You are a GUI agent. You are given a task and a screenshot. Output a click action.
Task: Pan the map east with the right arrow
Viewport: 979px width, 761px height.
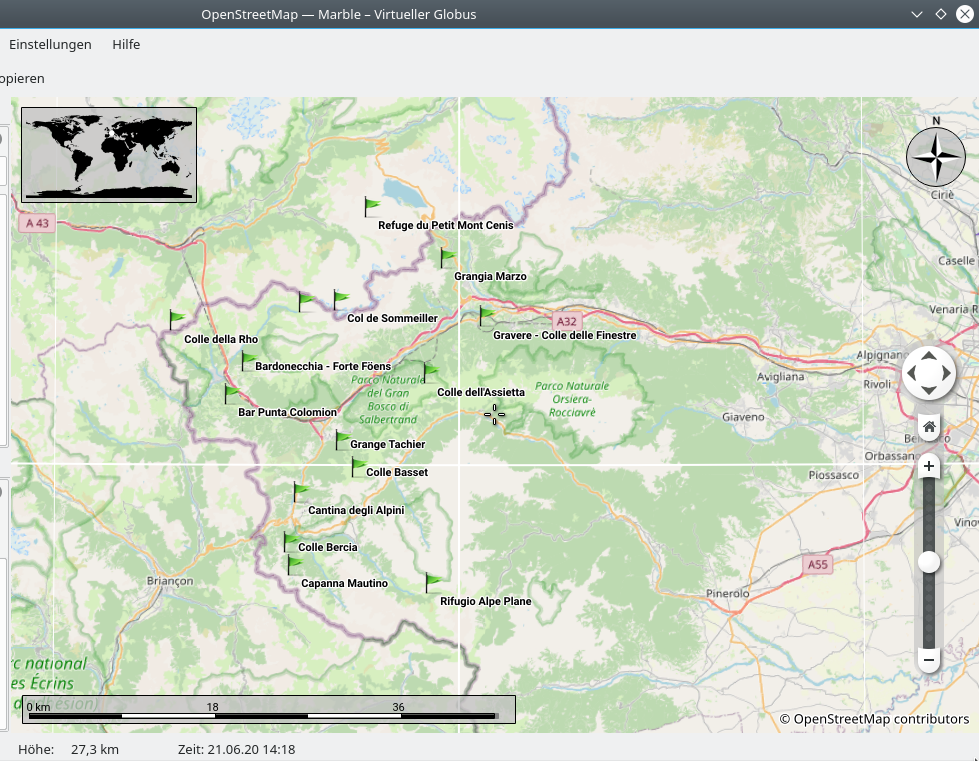947,374
